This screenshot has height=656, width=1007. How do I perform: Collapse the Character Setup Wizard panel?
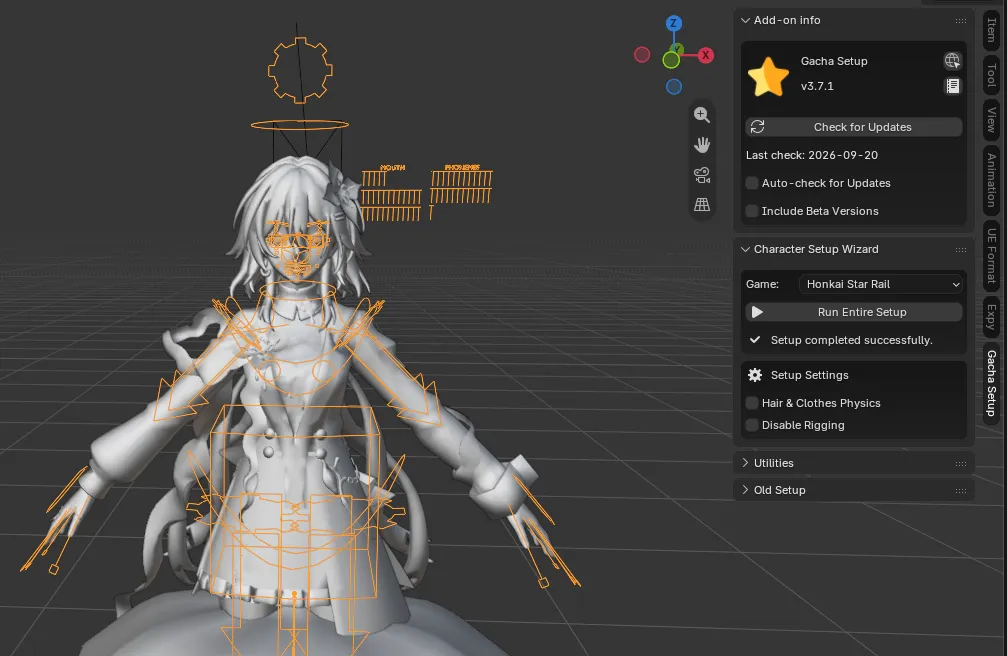(745, 249)
